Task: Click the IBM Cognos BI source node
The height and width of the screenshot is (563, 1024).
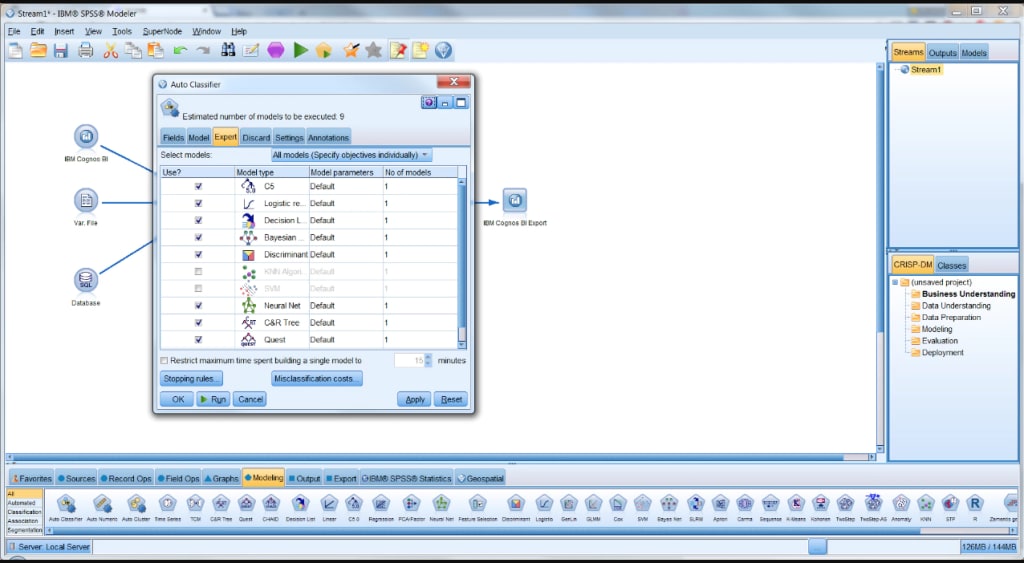Action: click(86, 137)
